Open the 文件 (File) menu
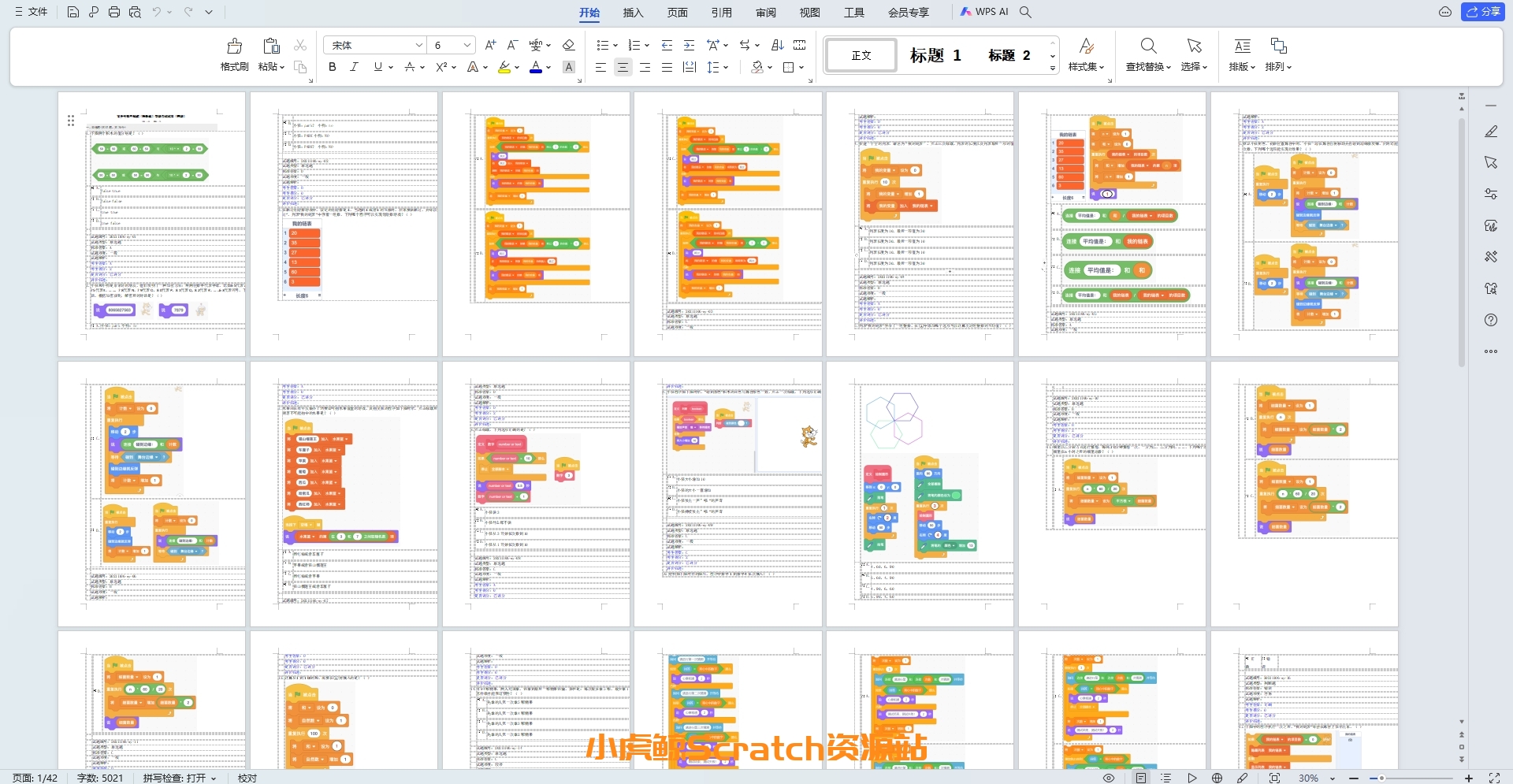This screenshot has height=784, width=1513. coord(32,12)
